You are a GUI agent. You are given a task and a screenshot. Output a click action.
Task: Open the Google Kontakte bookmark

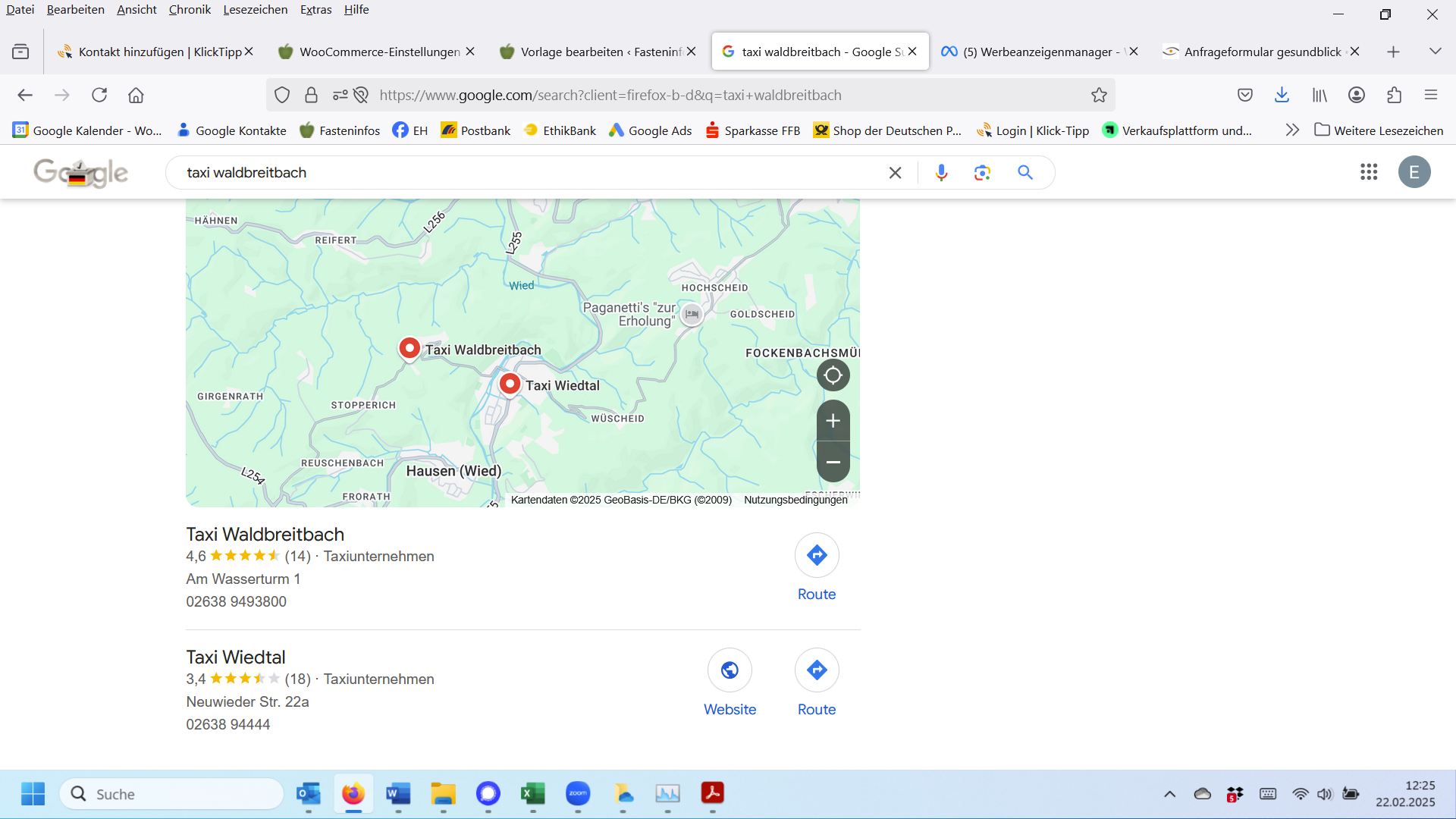231,130
